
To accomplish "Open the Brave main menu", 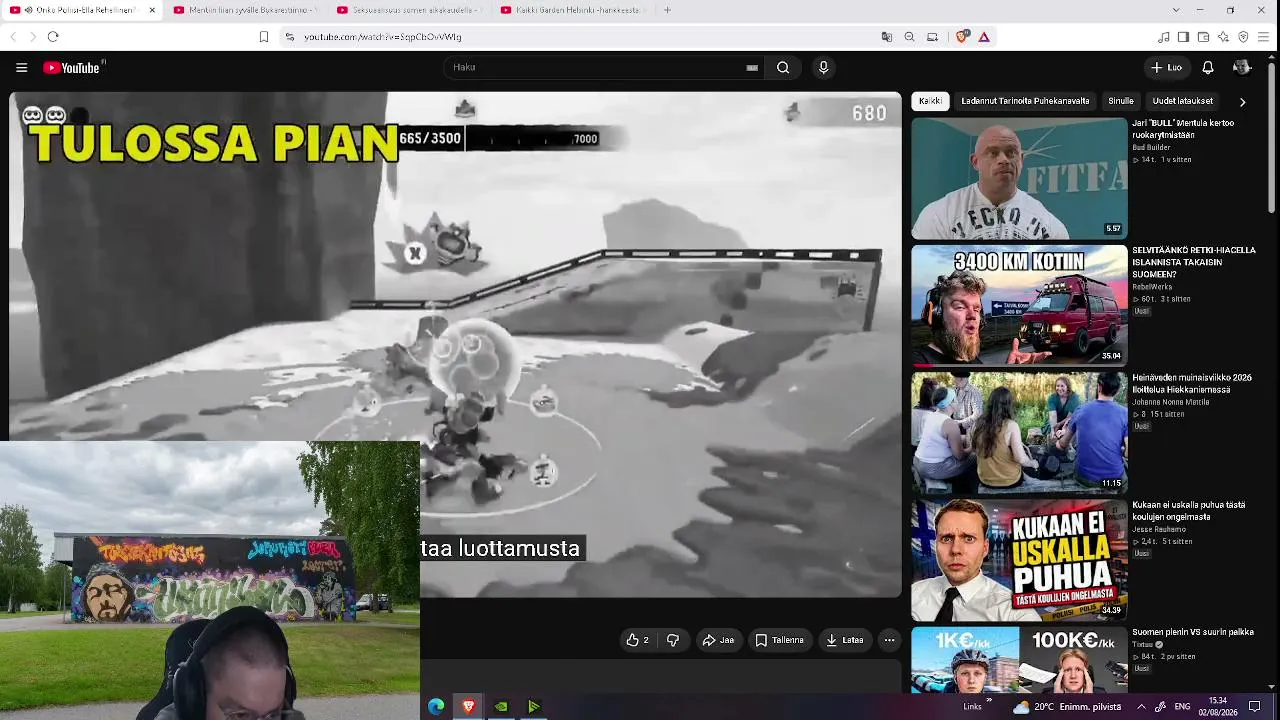I will click(x=1264, y=37).
